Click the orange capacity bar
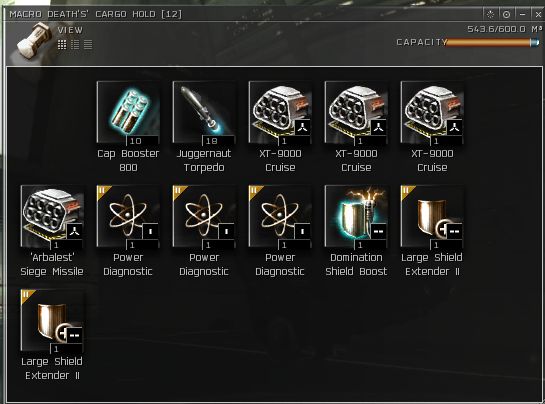The image size is (545, 404). coord(493,42)
